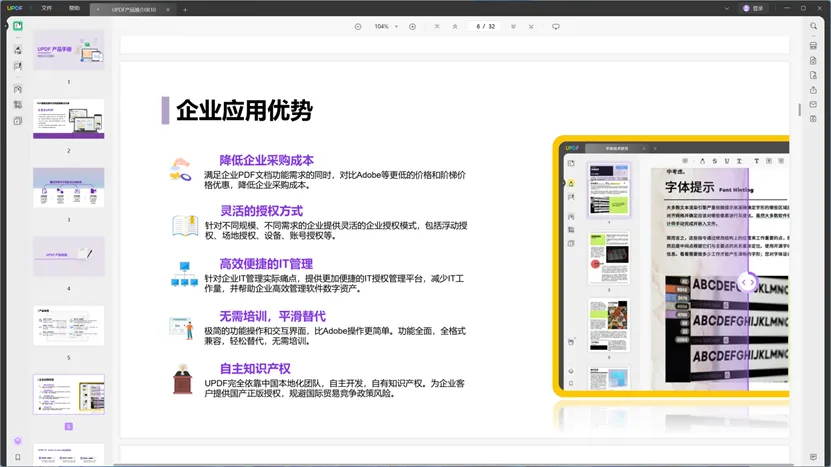Open the 帮助 menu

74,8
